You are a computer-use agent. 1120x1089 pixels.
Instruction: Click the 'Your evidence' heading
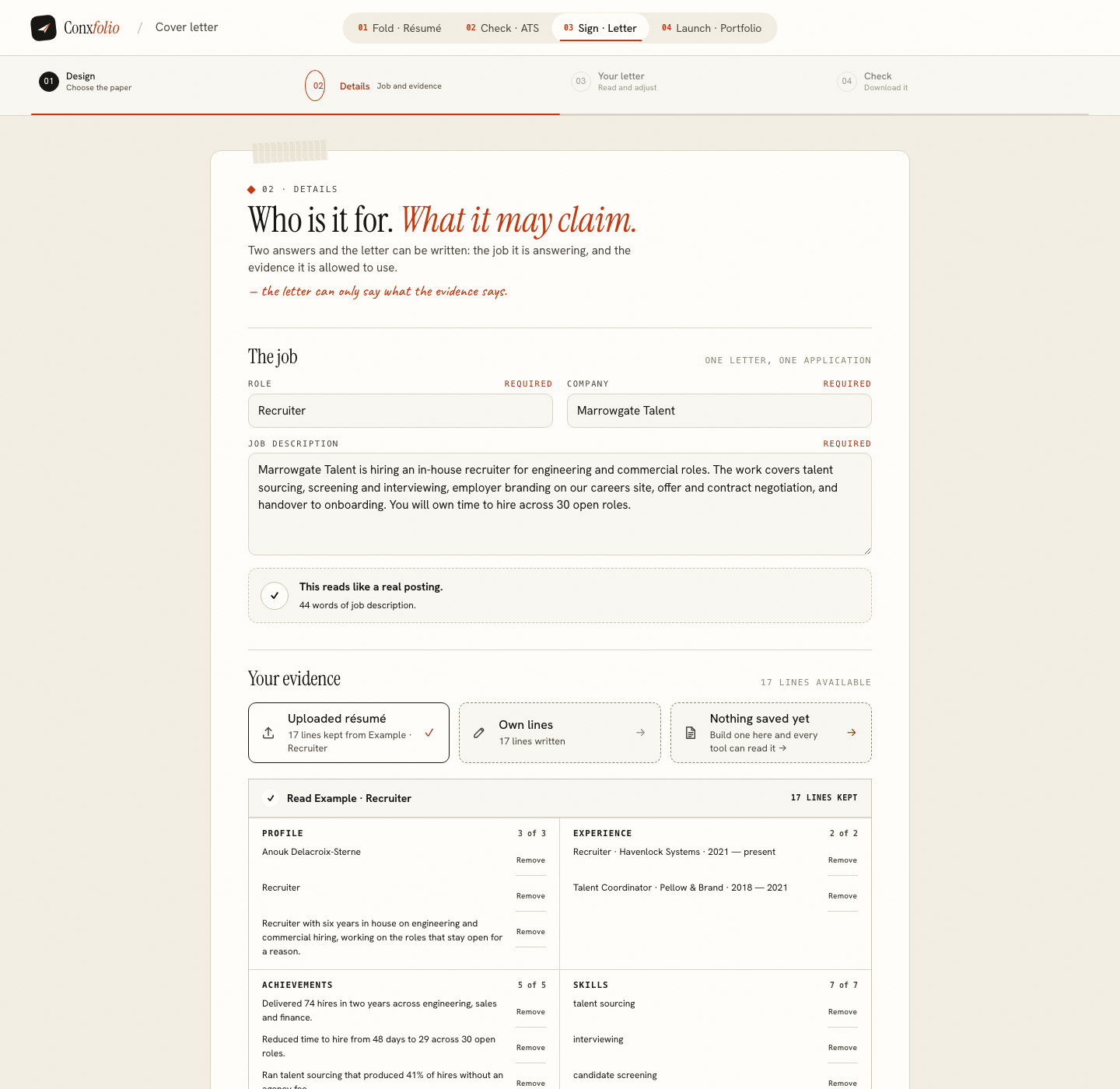tap(294, 679)
